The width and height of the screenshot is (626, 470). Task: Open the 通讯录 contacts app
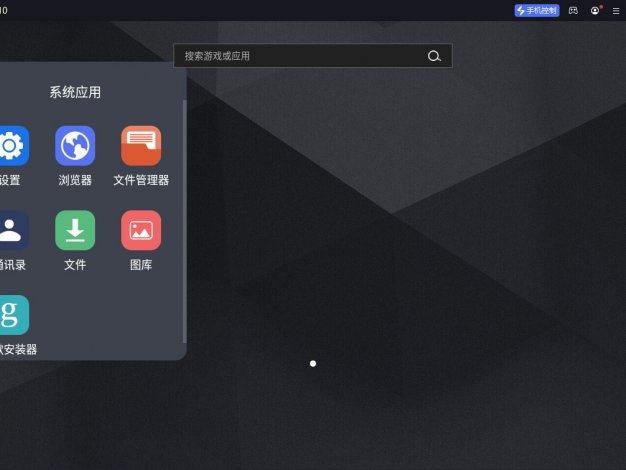(14, 230)
